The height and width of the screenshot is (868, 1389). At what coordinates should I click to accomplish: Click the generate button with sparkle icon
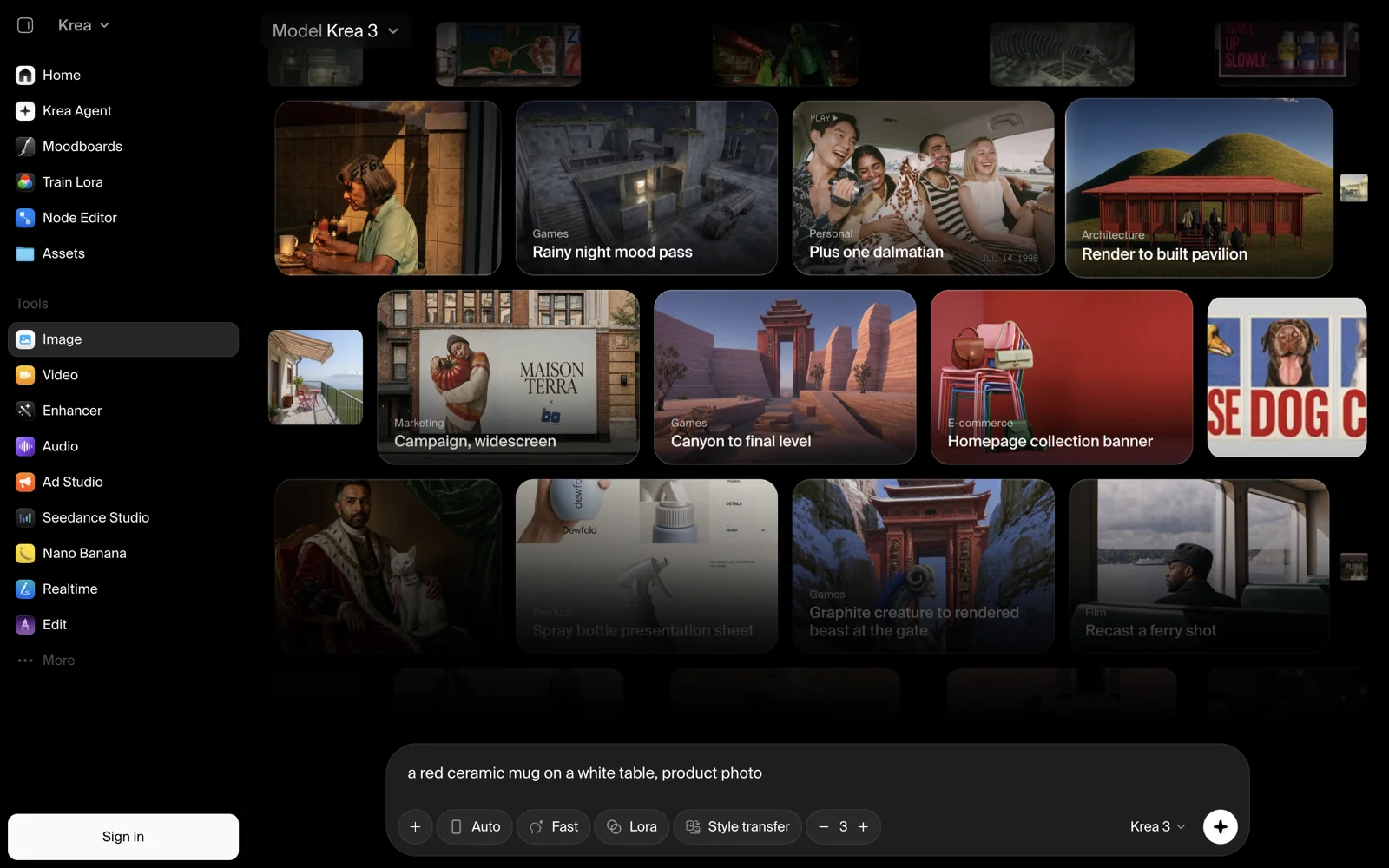1220,826
